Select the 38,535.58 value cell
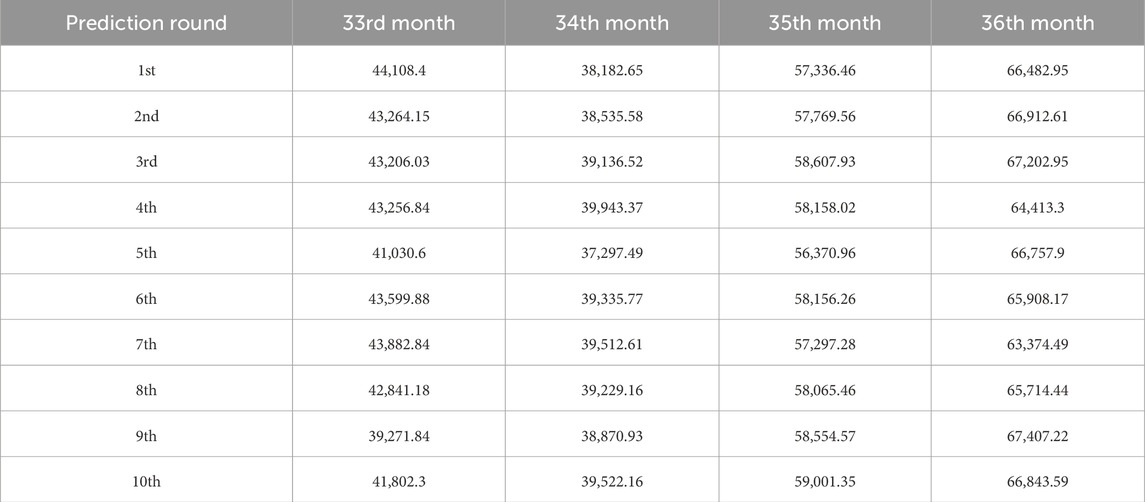The width and height of the screenshot is (1145, 502). tap(611, 116)
